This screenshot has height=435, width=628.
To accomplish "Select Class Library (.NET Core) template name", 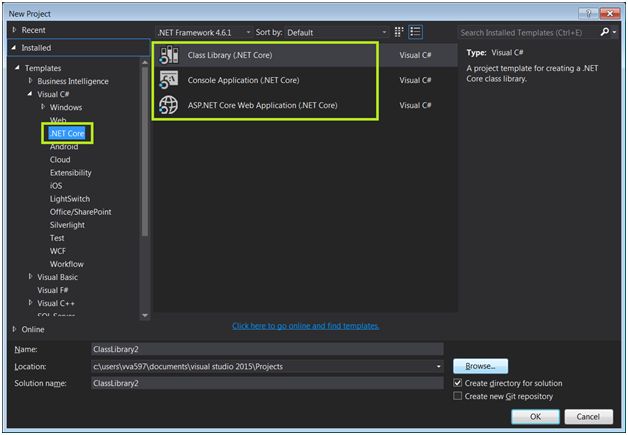I will [230, 55].
